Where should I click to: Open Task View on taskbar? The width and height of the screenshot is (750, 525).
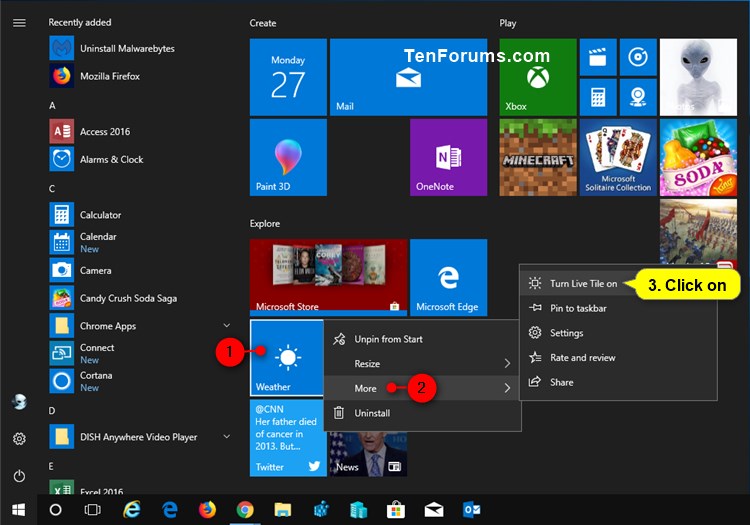(x=92, y=510)
